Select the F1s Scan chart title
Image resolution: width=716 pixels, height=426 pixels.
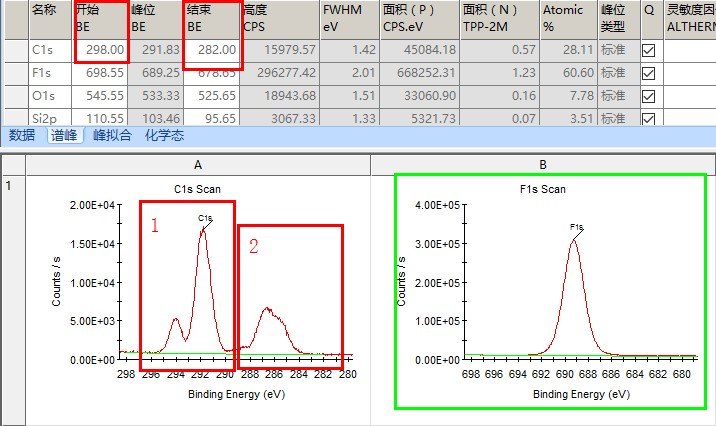coord(543,189)
